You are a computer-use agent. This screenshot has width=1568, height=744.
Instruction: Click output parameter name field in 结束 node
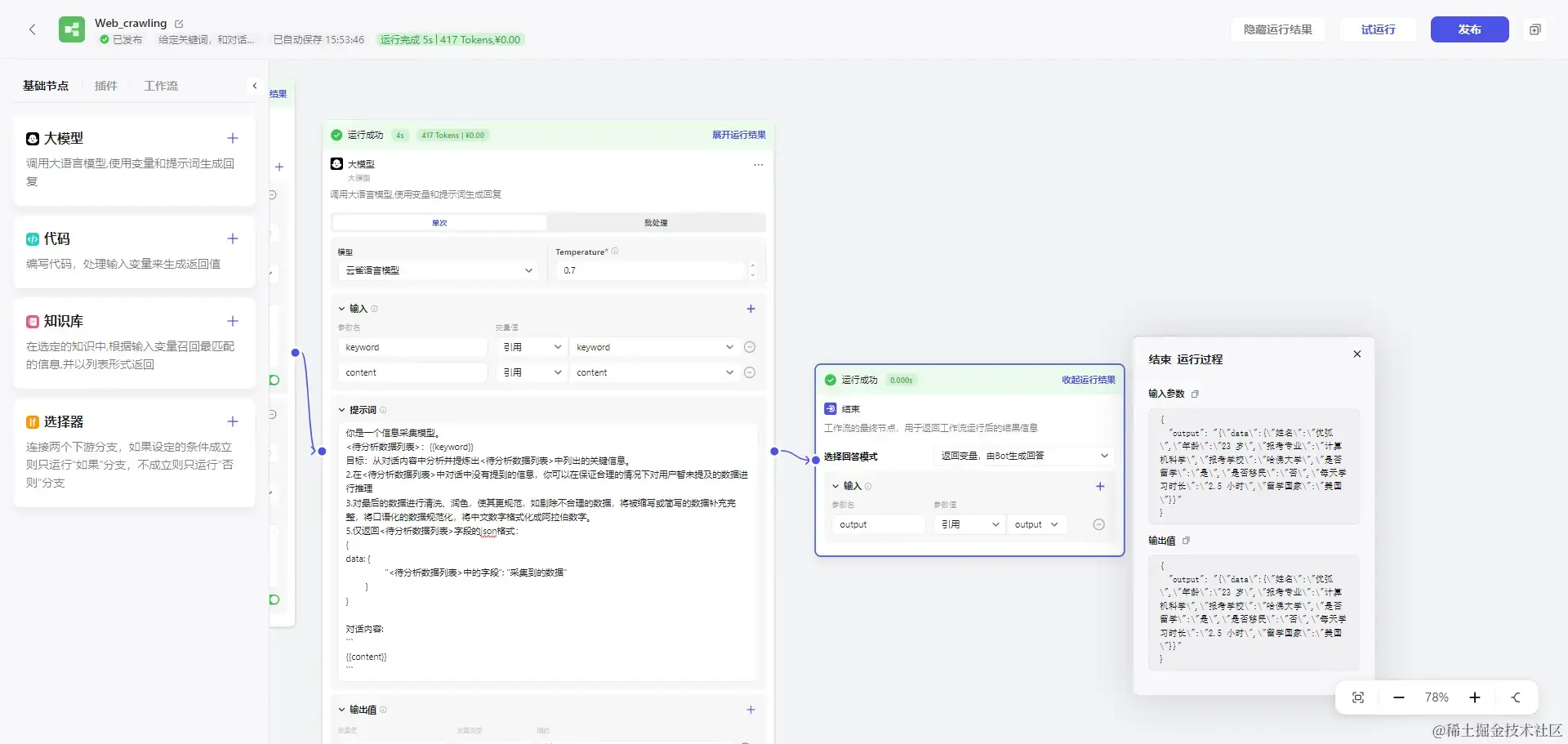tap(879, 524)
